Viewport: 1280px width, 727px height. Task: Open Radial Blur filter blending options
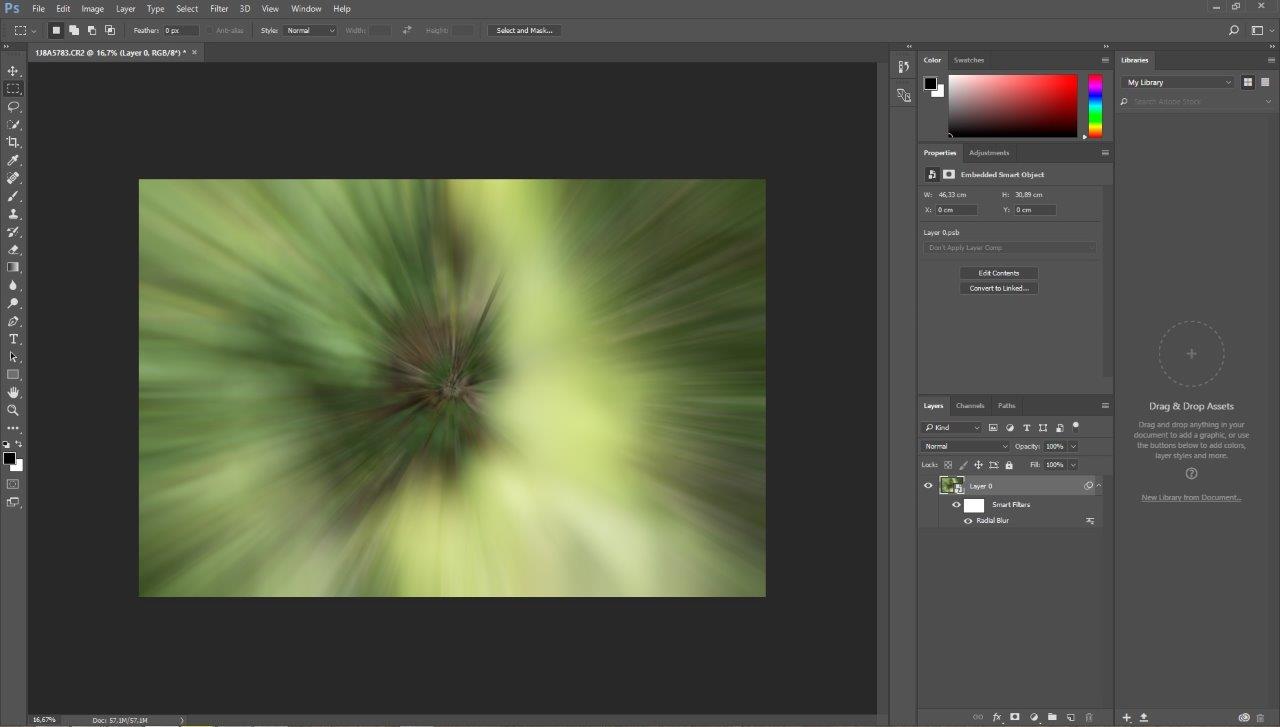point(1090,521)
